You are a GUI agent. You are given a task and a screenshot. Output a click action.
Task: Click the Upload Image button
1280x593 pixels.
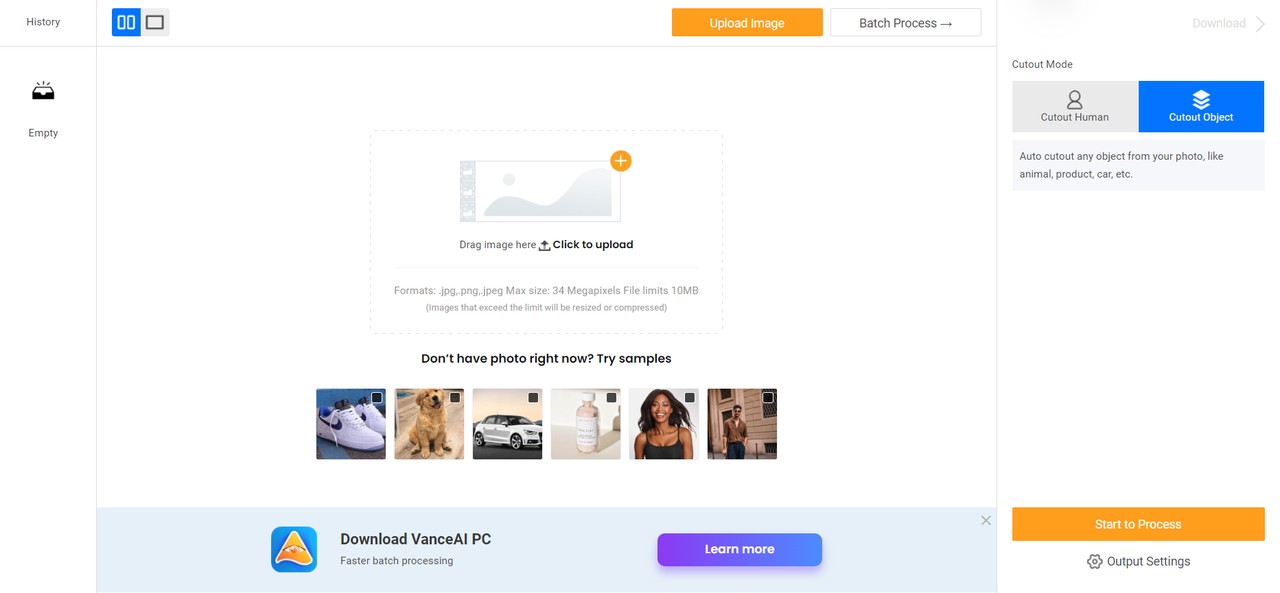tap(747, 23)
